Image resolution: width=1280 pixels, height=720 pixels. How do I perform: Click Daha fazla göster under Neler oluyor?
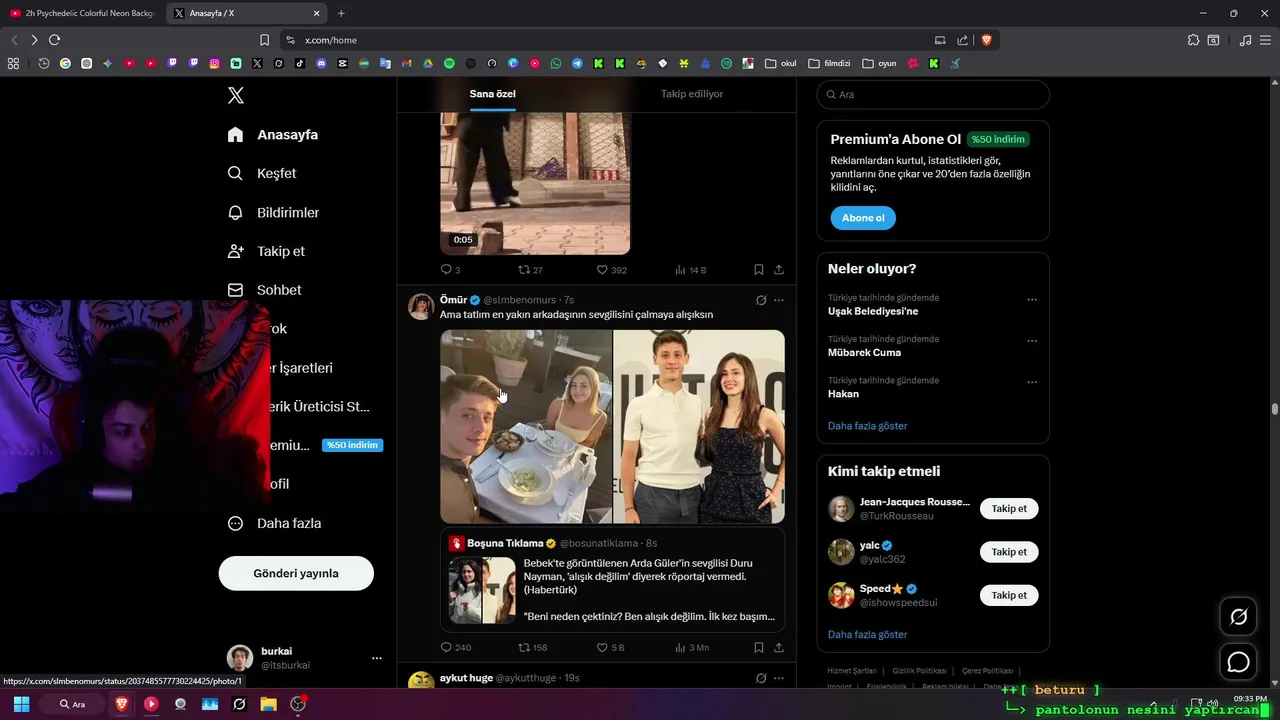click(x=868, y=426)
